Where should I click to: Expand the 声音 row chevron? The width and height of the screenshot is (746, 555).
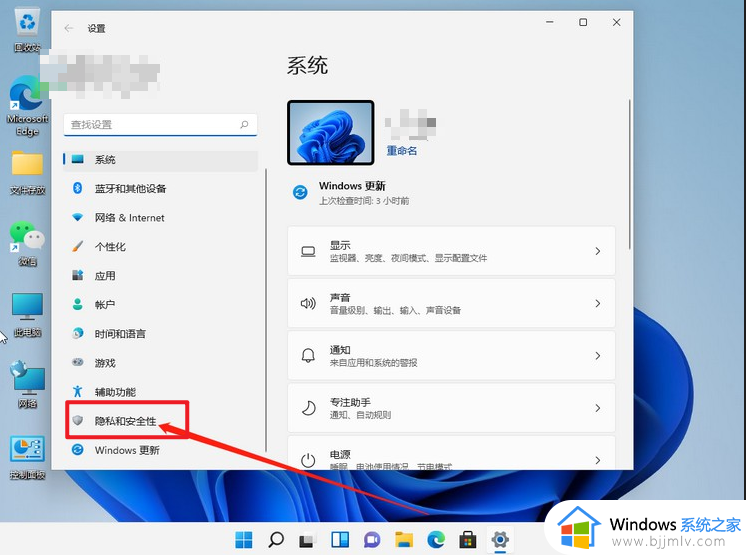click(598, 303)
